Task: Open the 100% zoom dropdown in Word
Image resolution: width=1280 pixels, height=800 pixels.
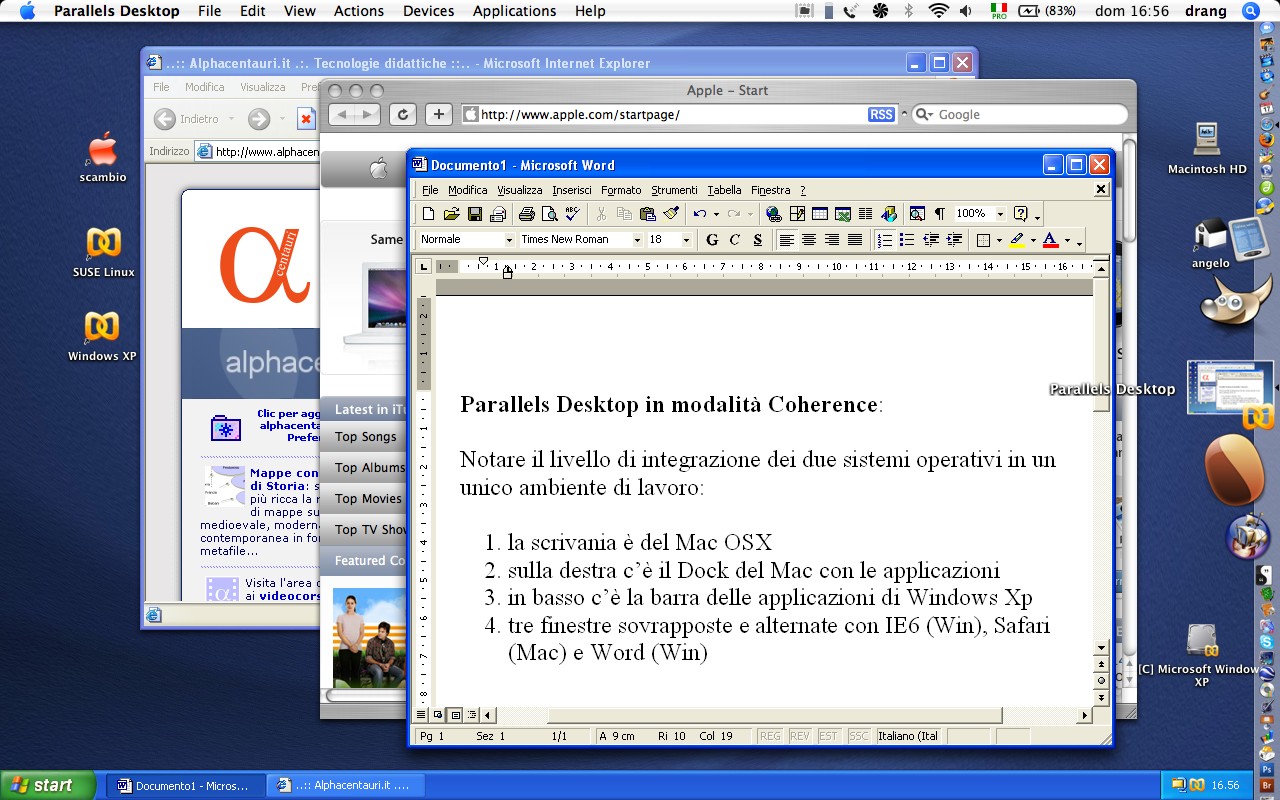Action: click(x=1000, y=214)
